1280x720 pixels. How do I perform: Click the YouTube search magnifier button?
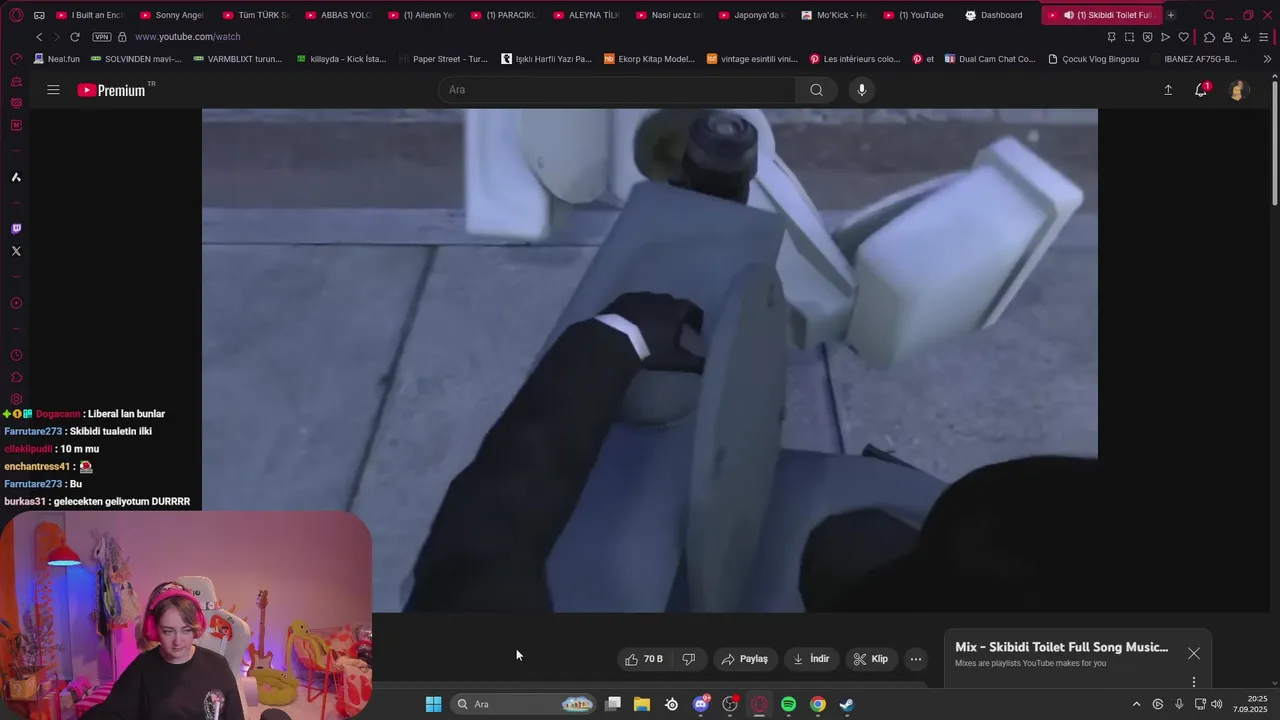[x=817, y=90]
